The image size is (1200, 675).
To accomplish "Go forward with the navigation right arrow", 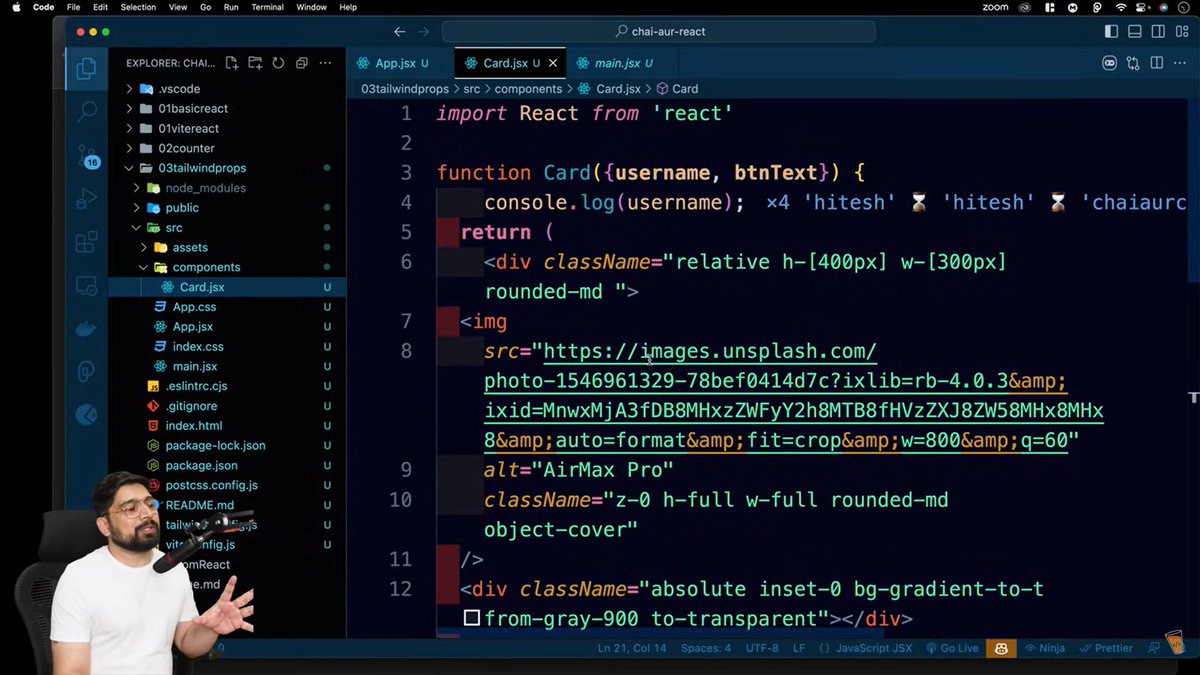I will click(424, 32).
